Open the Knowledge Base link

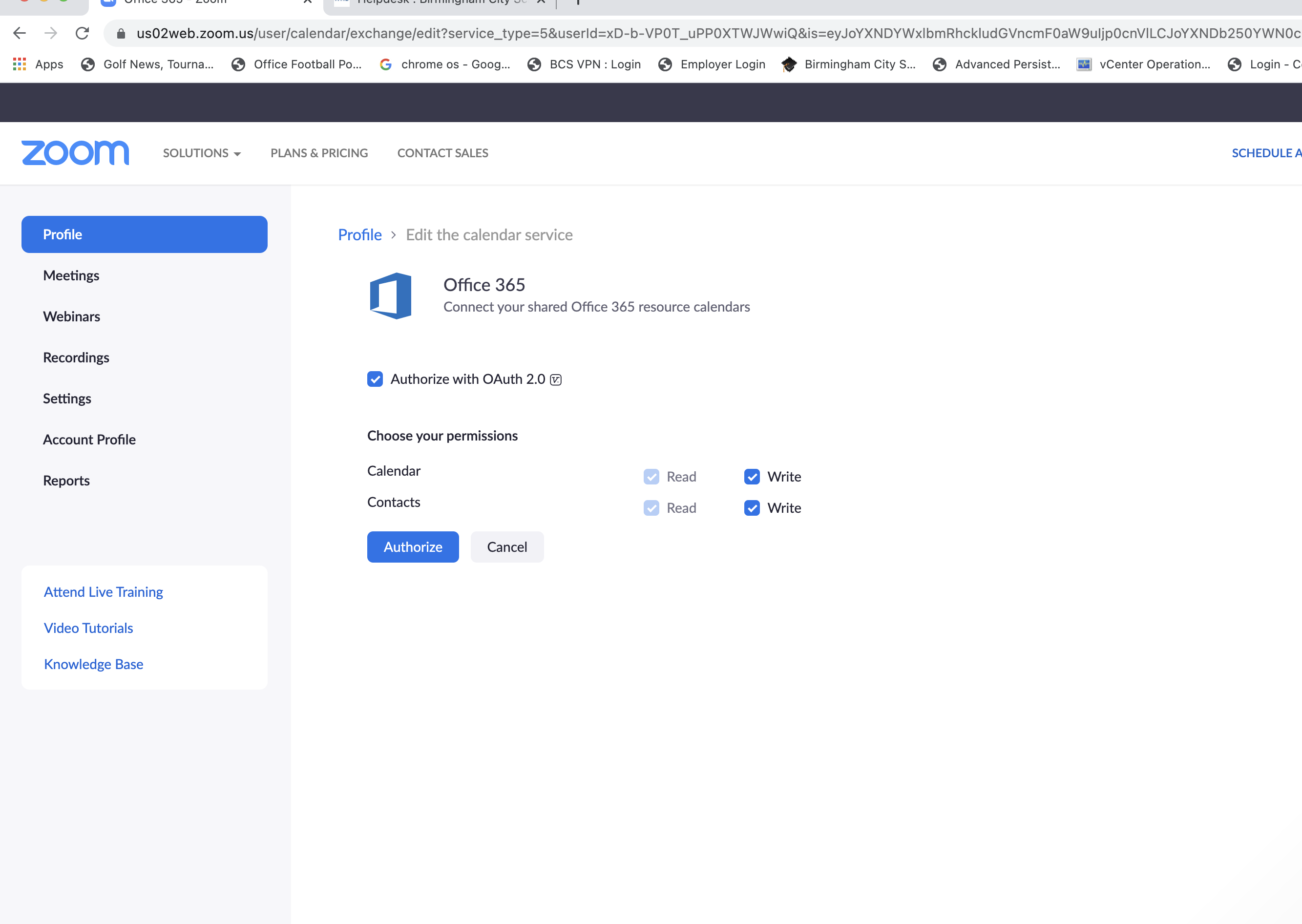coord(93,664)
